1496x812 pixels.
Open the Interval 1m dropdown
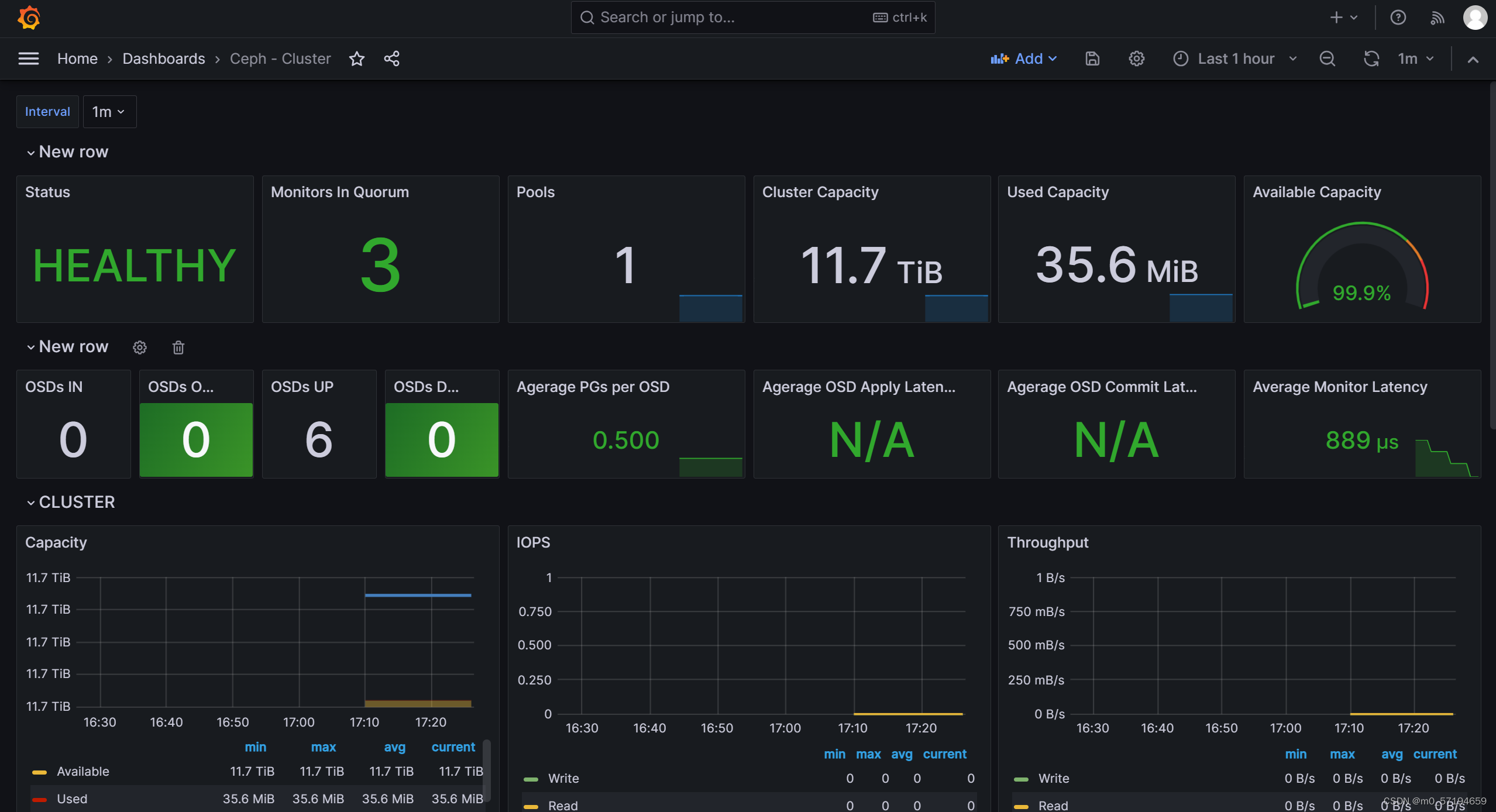click(109, 112)
